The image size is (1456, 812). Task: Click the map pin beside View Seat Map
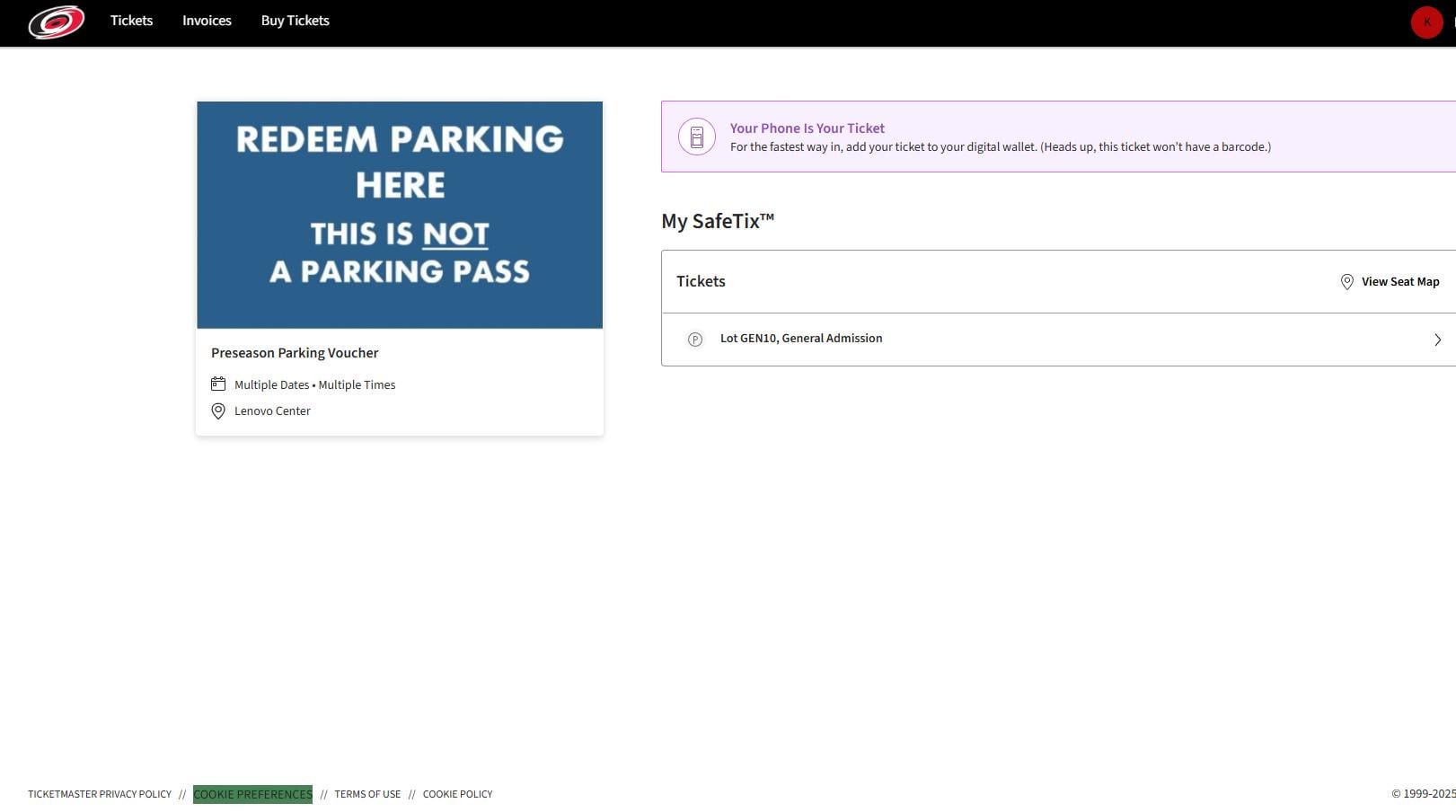coord(1346,281)
